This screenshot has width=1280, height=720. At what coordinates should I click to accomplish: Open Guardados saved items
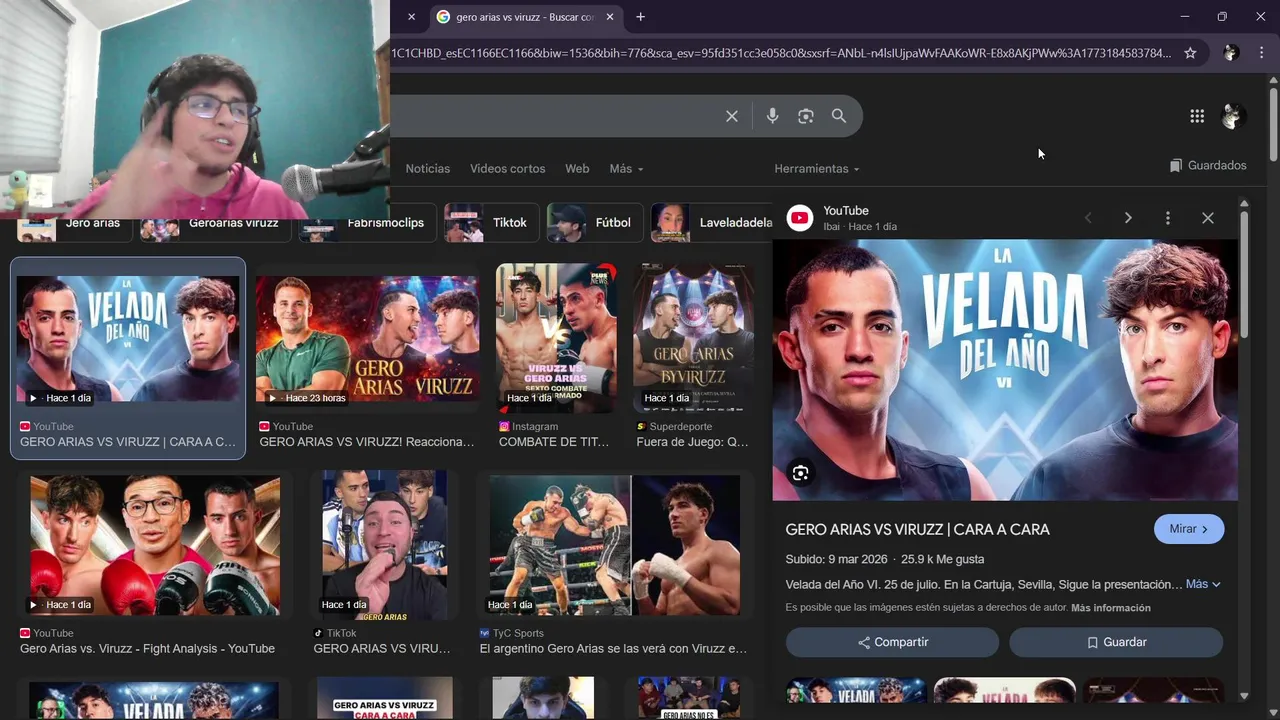[x=1208, y=165]
